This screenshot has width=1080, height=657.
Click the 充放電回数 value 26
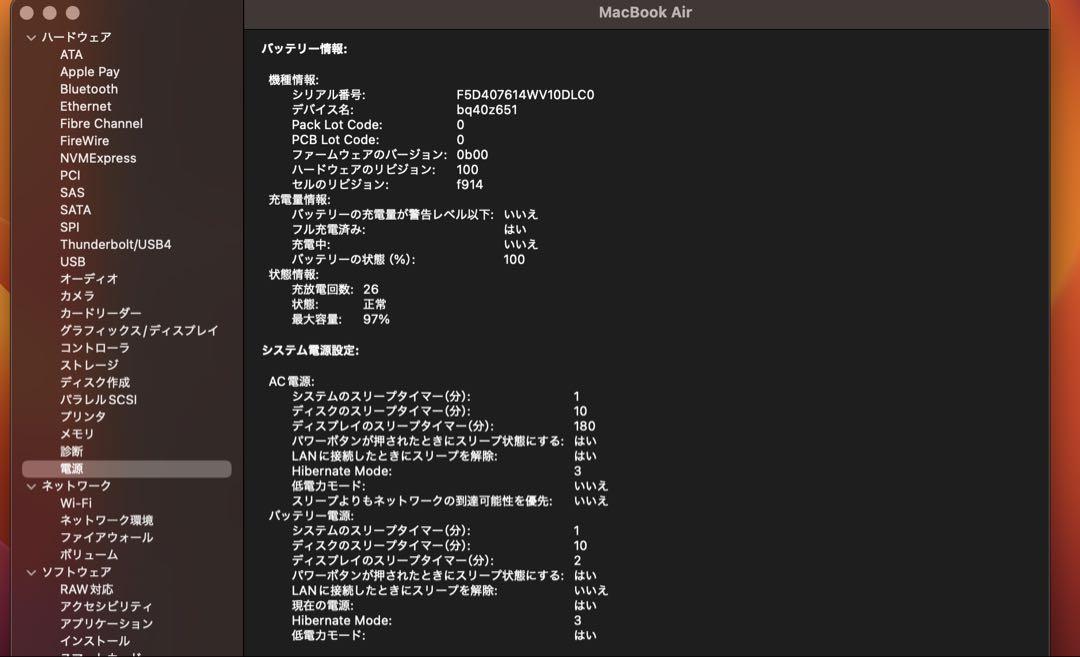[371, 289]
